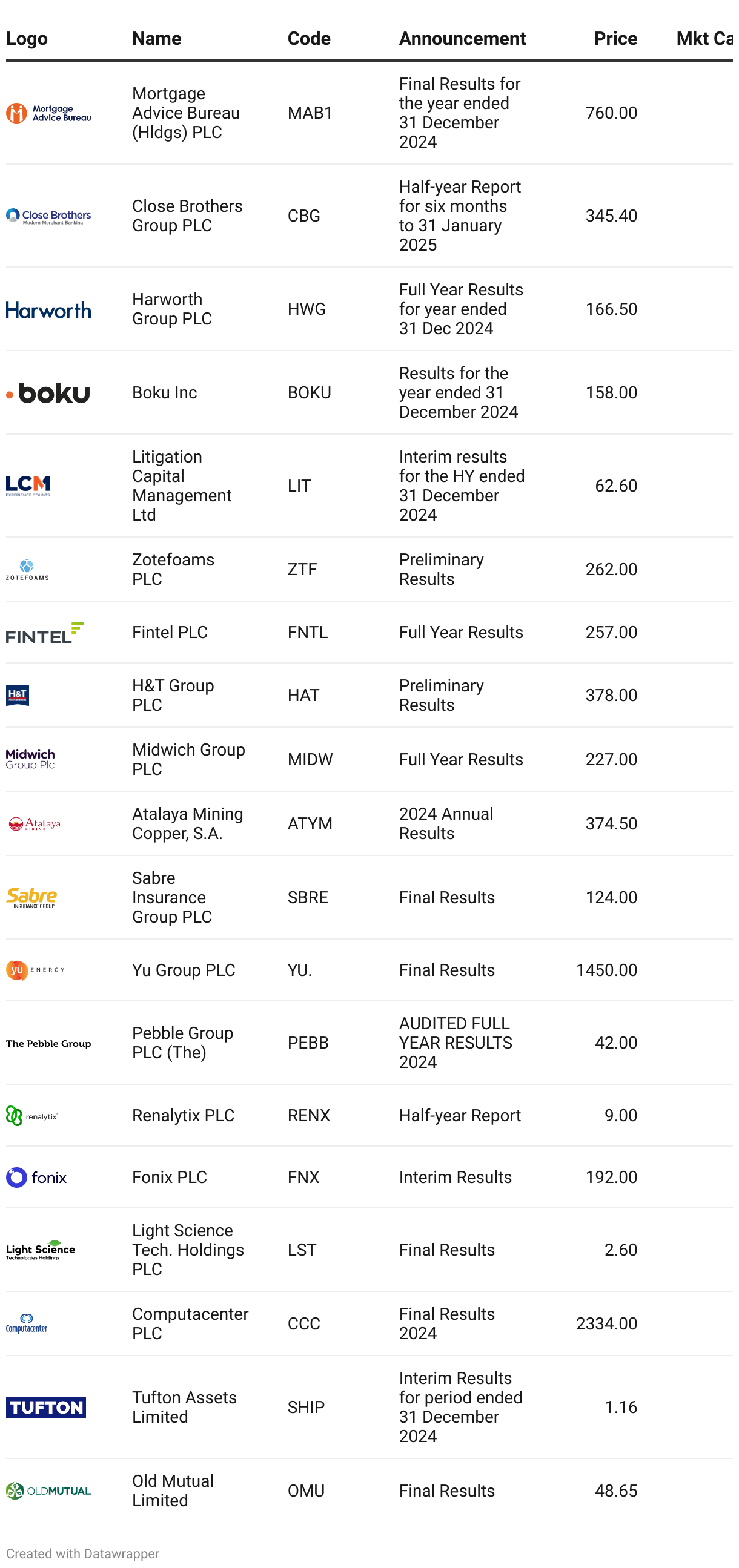
Task: Click the Sabre Insurance Group logo
Action: [31, 898]
